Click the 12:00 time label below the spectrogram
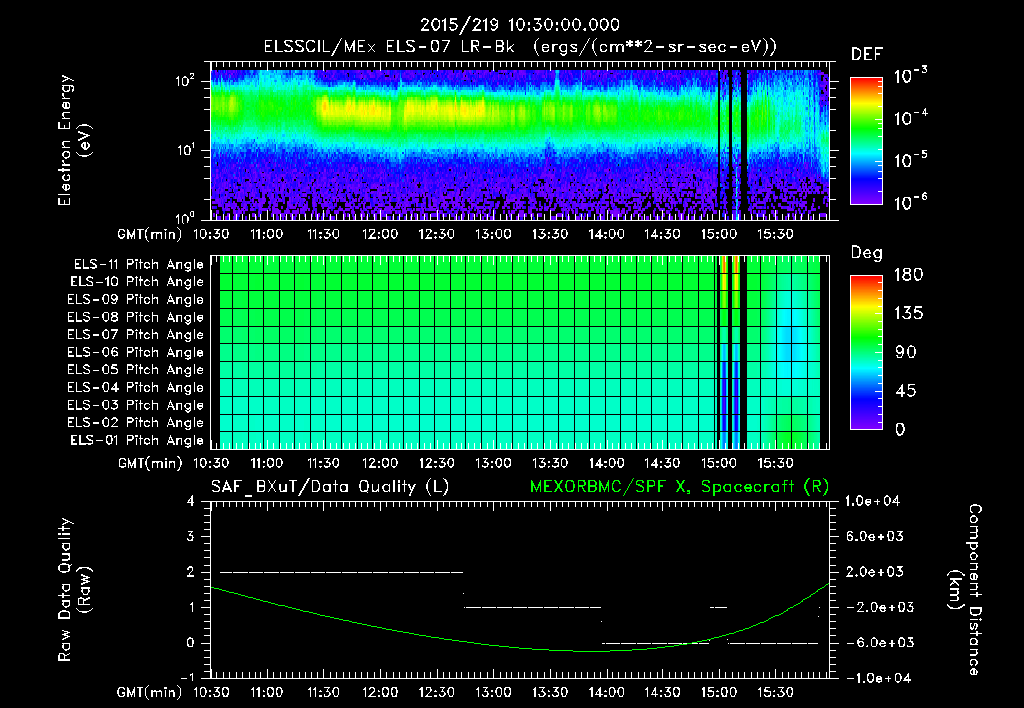 pos(380,234)
